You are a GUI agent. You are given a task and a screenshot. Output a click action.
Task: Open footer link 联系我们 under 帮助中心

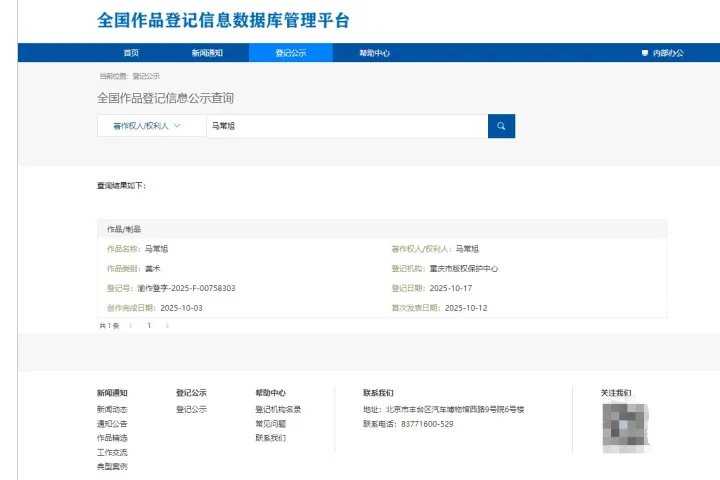(x=271, y=438)
